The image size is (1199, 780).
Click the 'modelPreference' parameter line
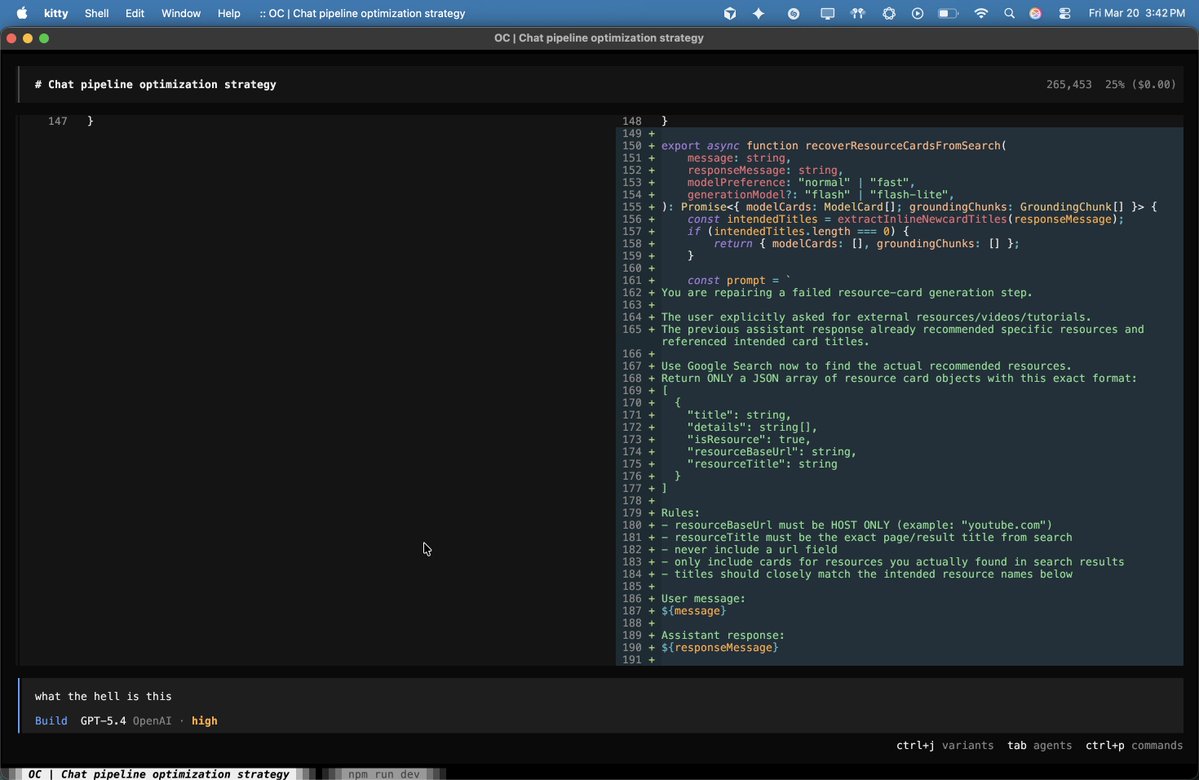click(x=801, y=182)
